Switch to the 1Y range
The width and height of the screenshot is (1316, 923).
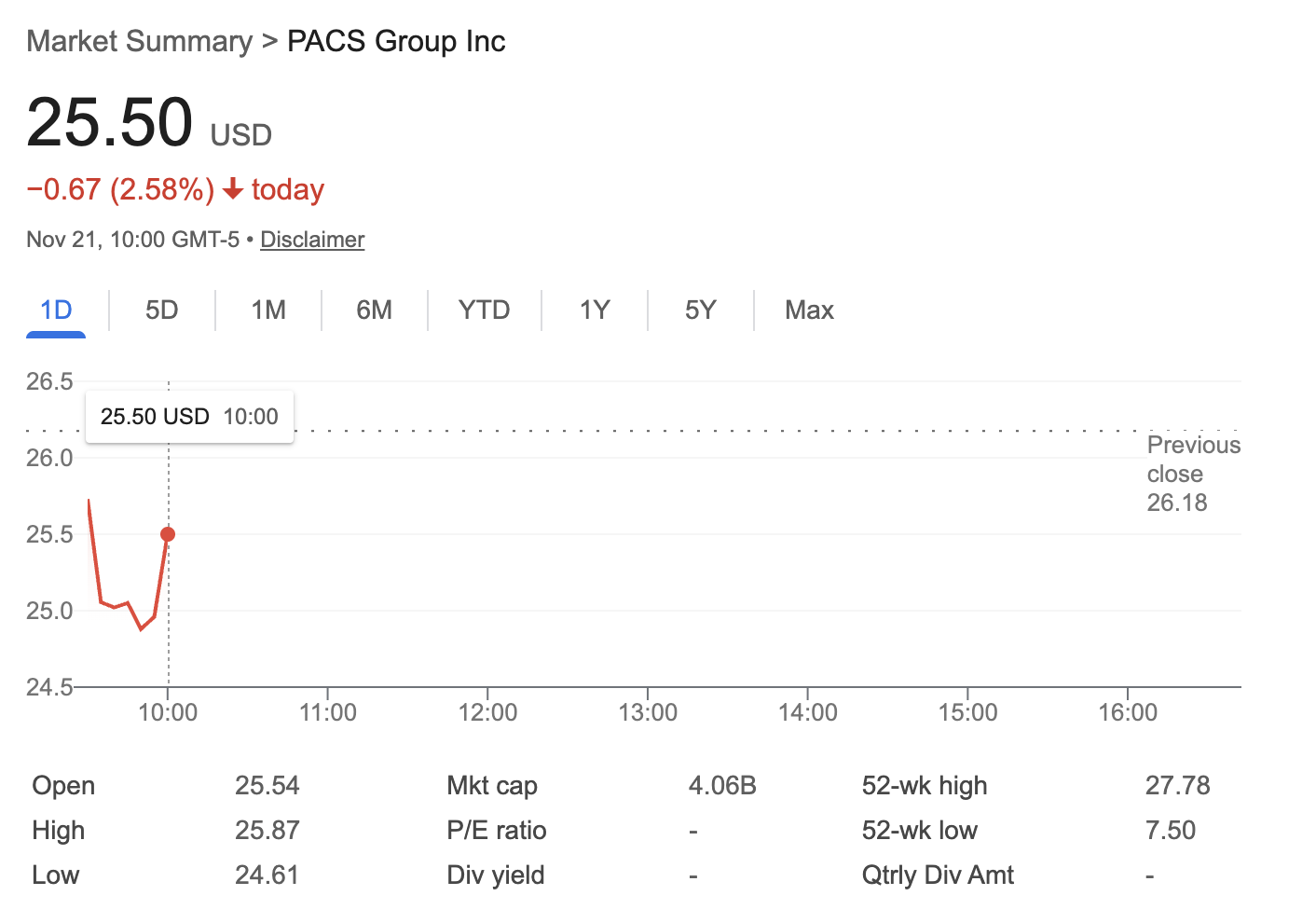(x=594, y=310)
